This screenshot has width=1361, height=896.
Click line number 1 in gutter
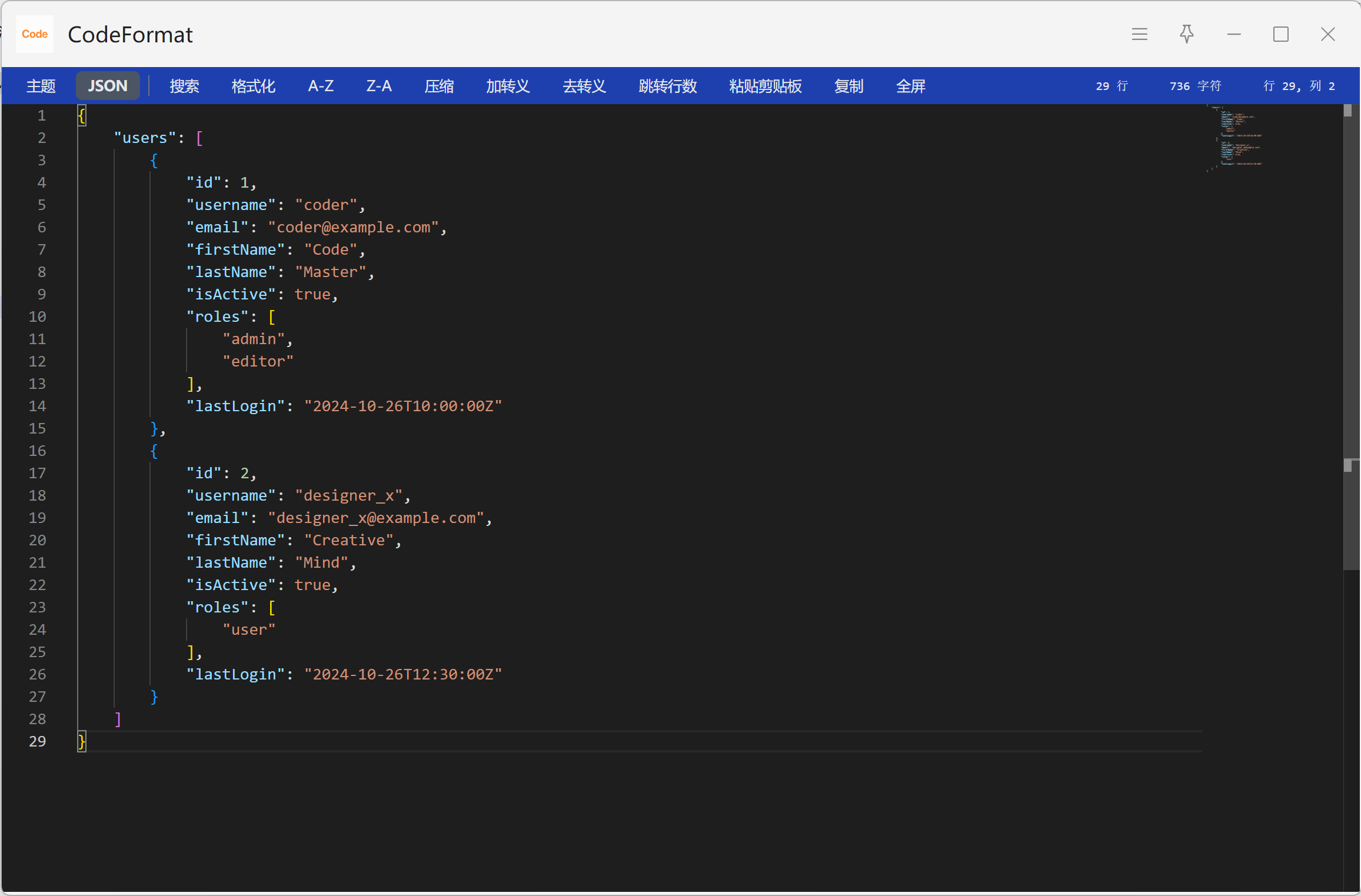pyautogui.click(x=42, y=115)
